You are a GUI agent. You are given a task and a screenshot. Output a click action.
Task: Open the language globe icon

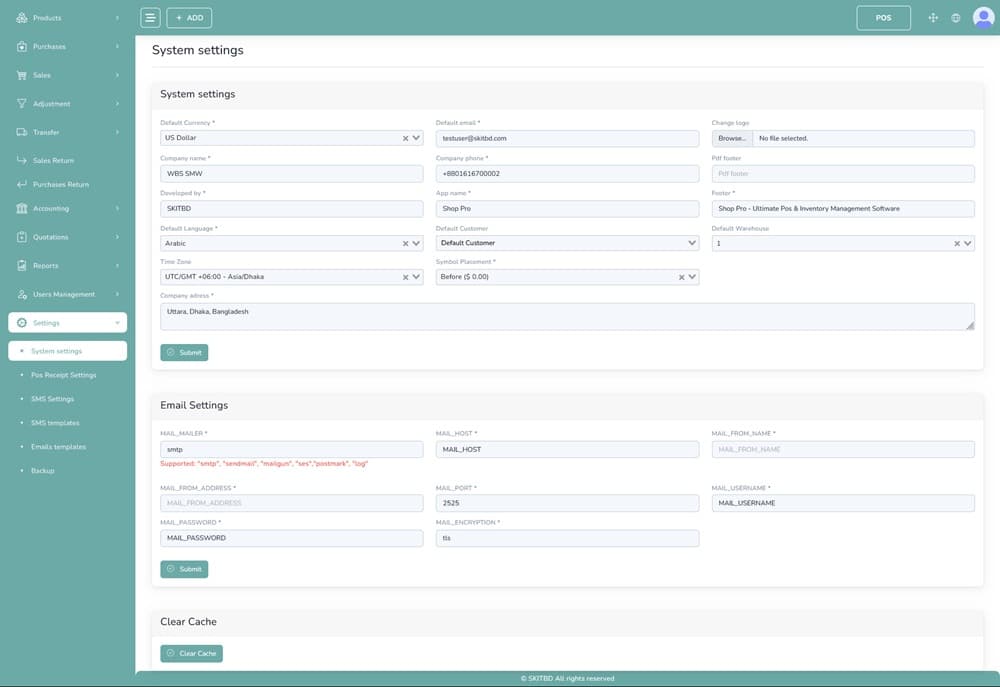coord(956,18)
